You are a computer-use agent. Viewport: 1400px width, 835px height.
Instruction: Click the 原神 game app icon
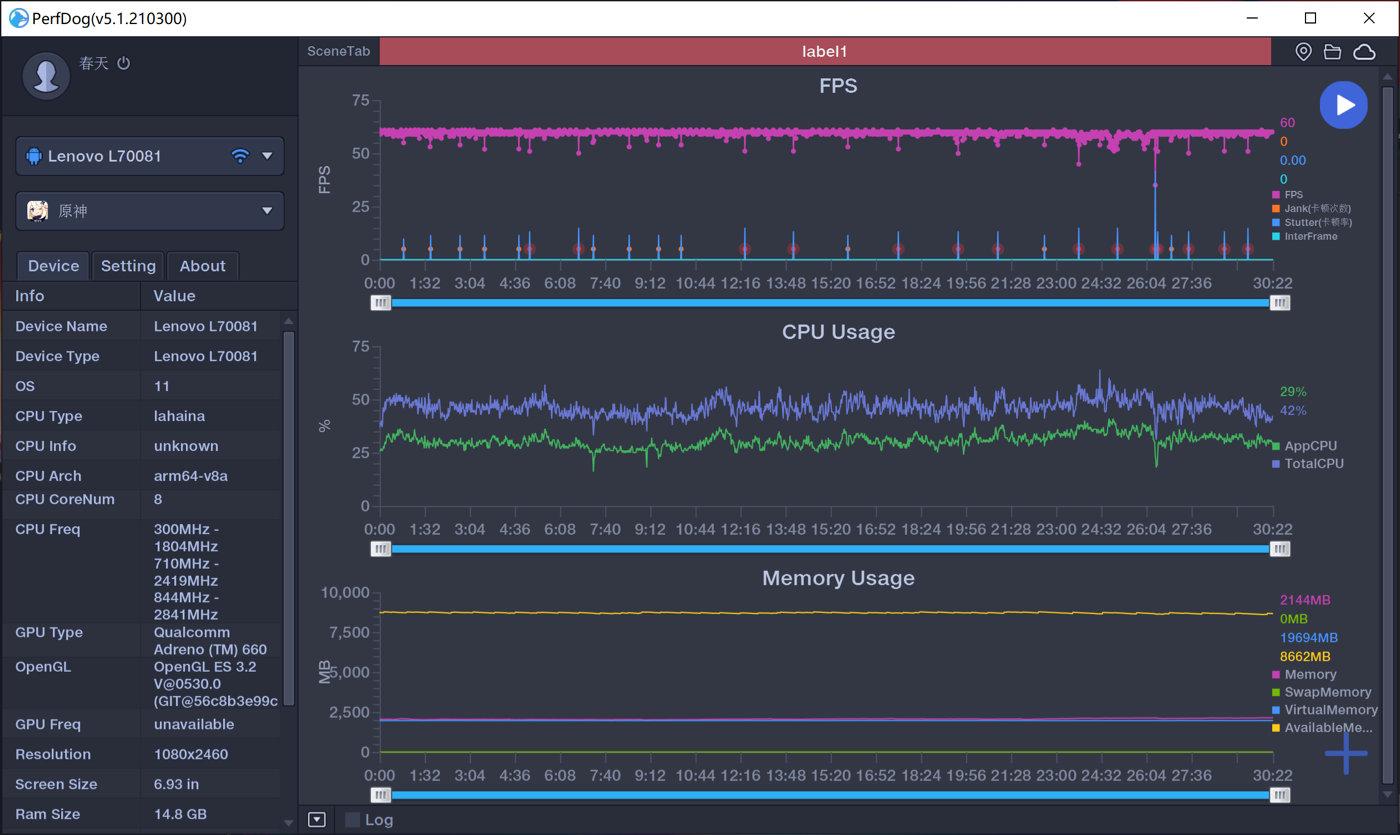(x=37, y=211)
